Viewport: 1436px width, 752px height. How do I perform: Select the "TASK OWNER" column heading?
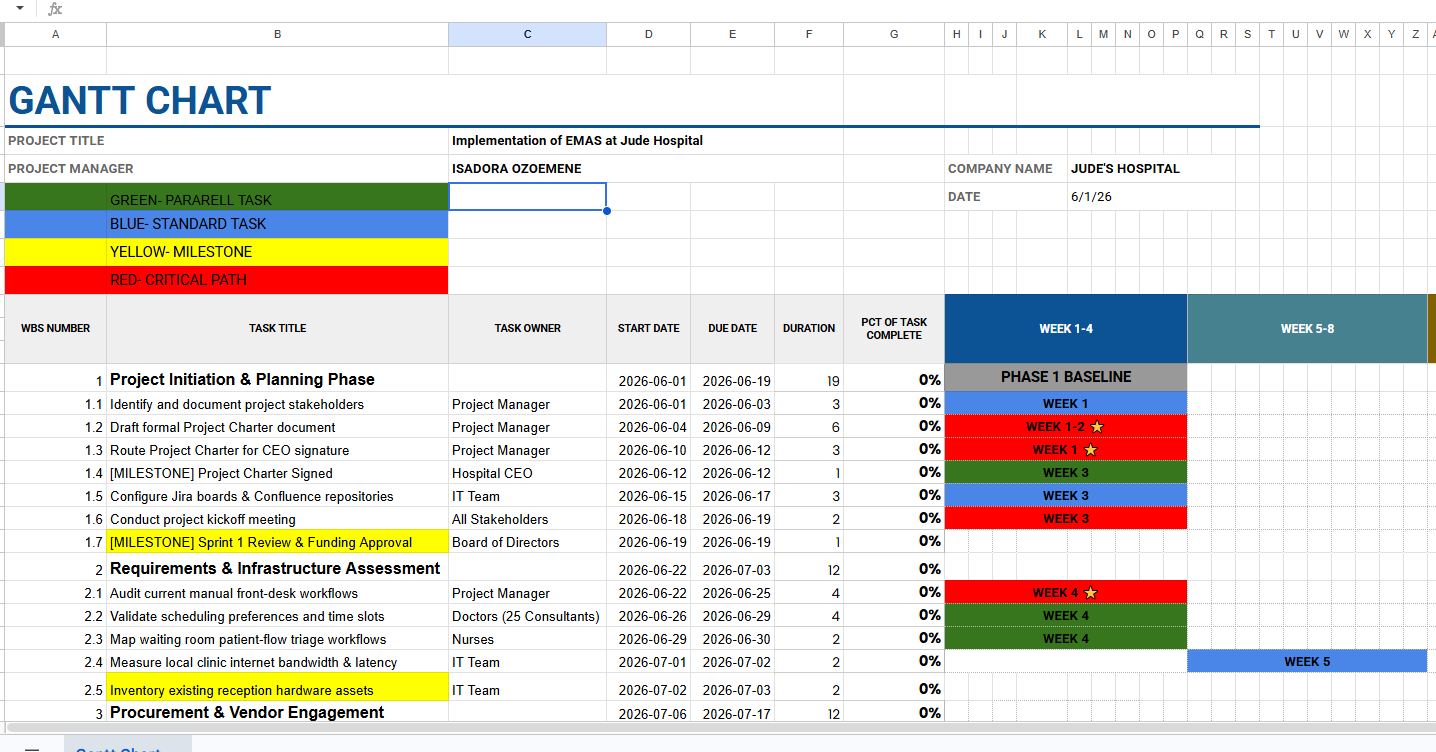tap(527, 329)
